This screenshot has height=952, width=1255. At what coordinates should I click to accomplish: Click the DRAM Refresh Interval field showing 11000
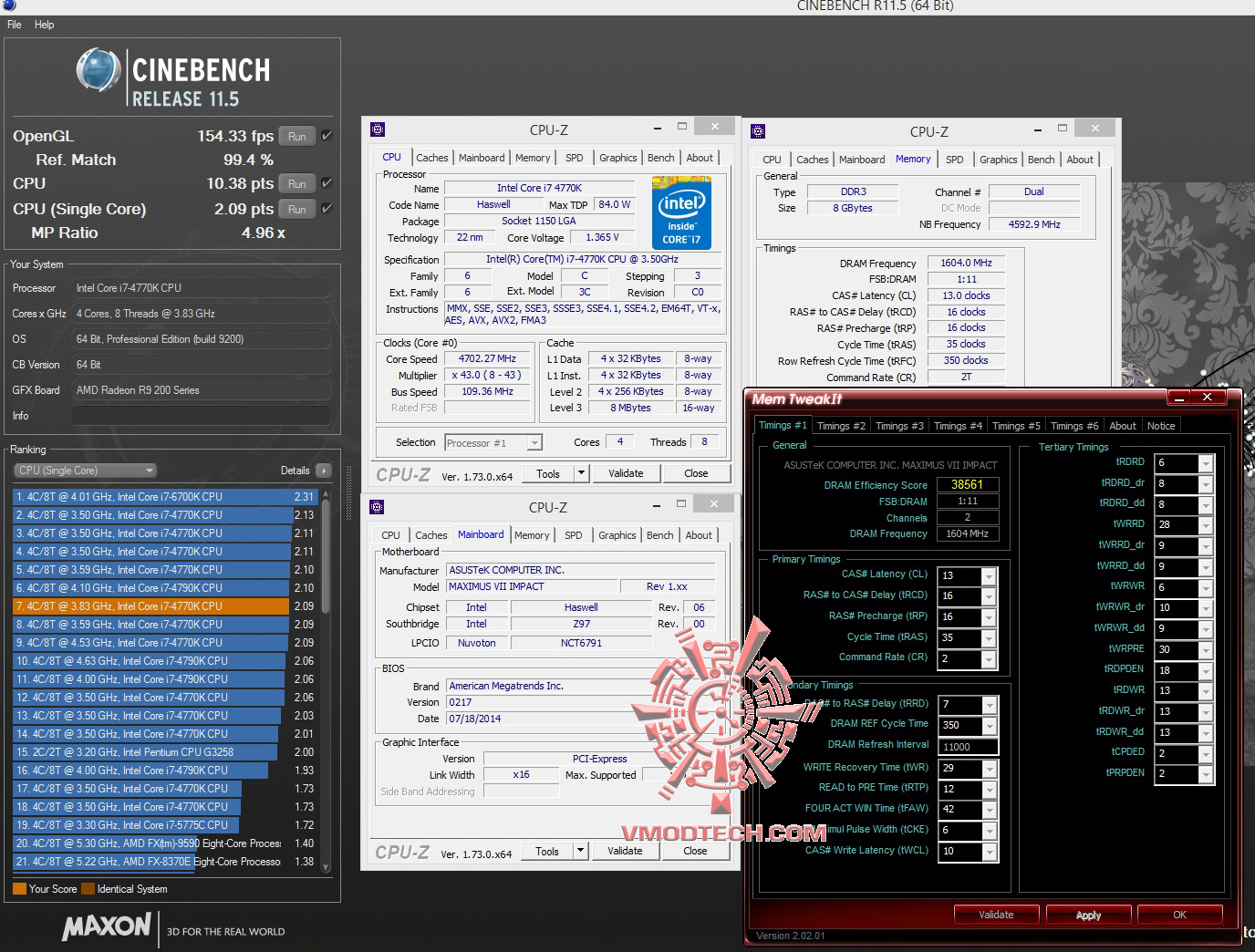(969, 747)
